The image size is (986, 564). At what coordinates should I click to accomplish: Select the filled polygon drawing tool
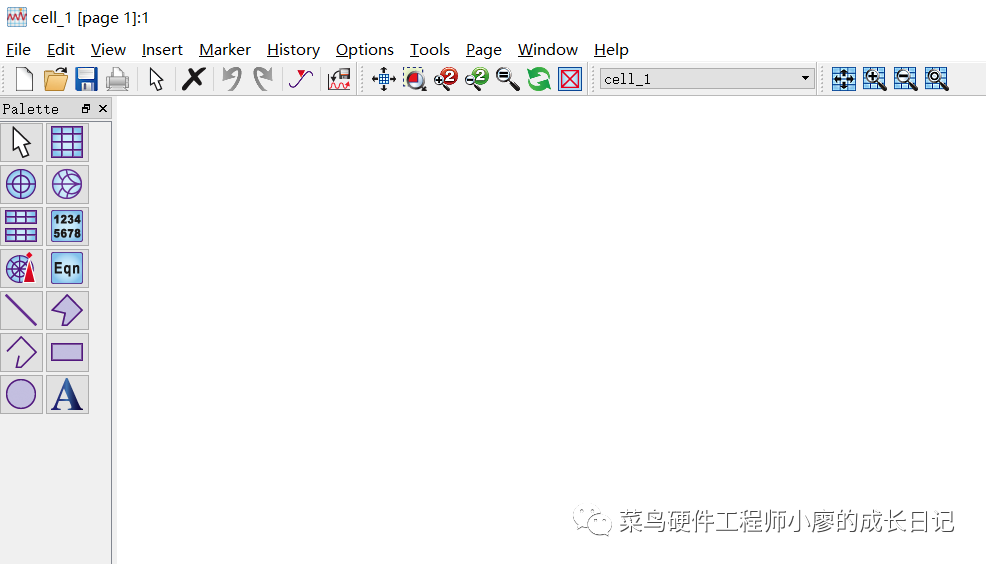[x=67, y=311]
